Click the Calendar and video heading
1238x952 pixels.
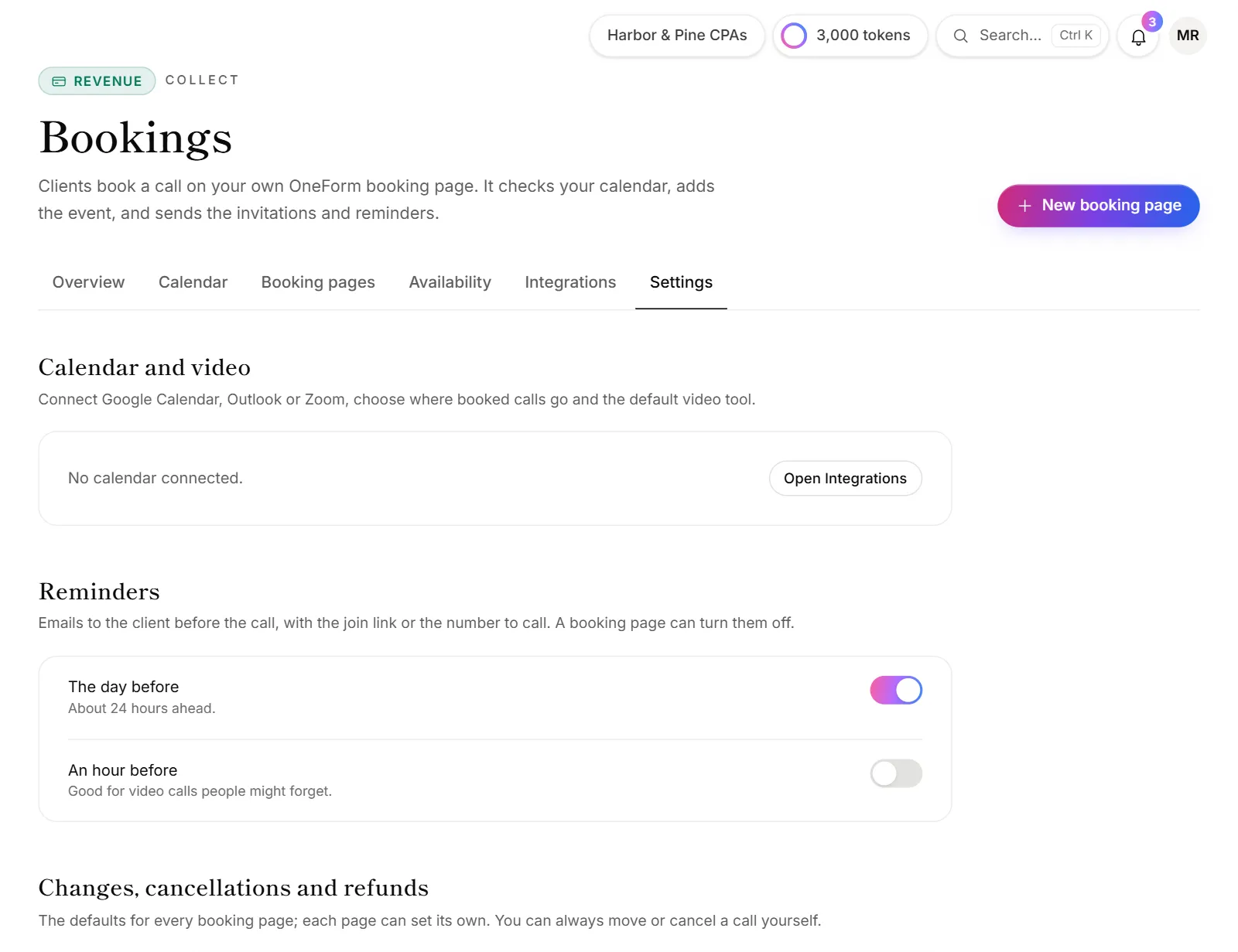click(x=145, y=367)
